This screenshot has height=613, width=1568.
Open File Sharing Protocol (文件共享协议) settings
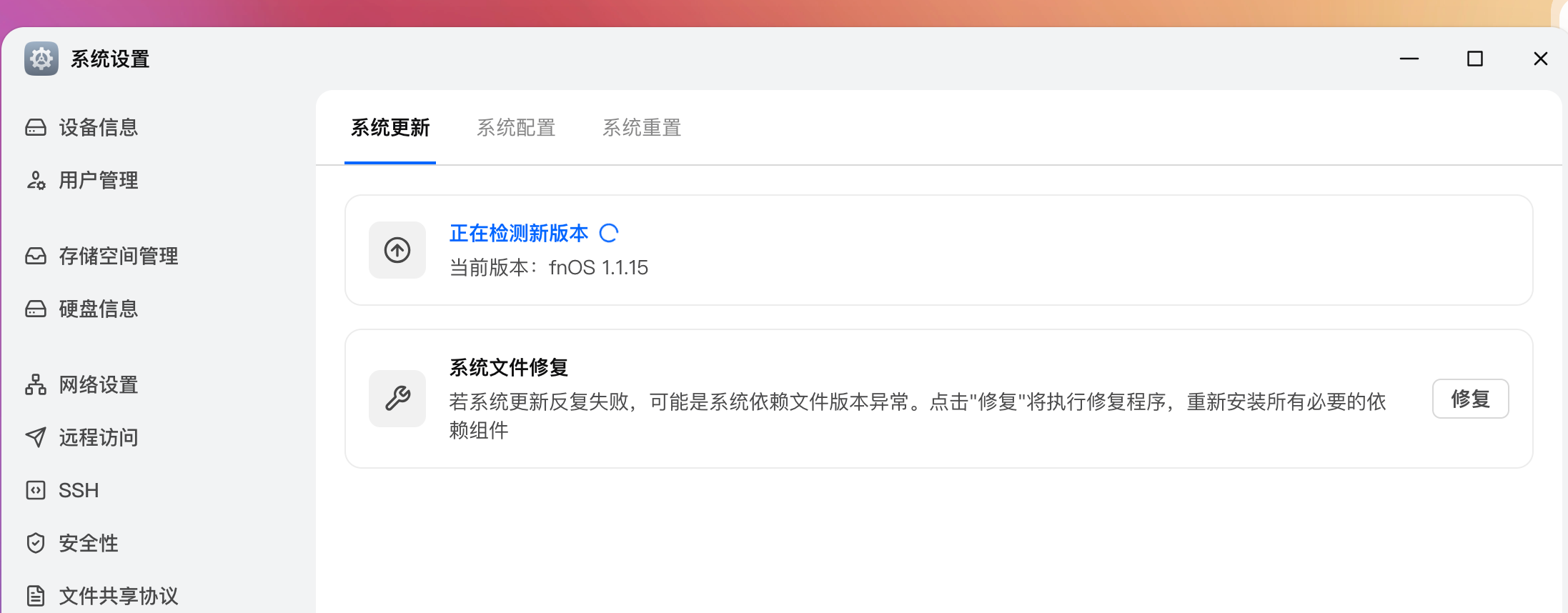(x=118, y=596)
